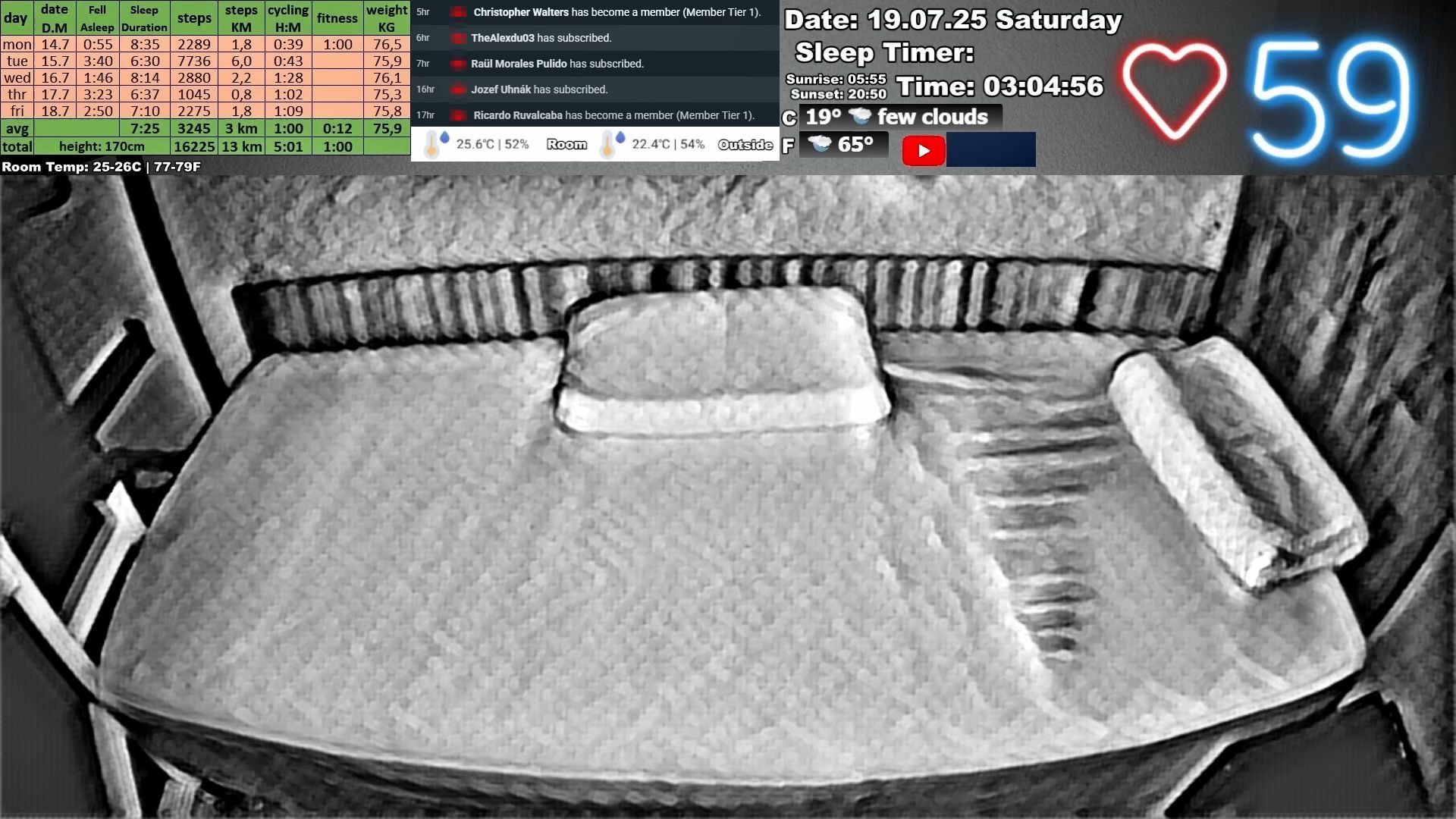Click the '0,8' steps KM cell
1456x819 pixels.
pos(241,94)
